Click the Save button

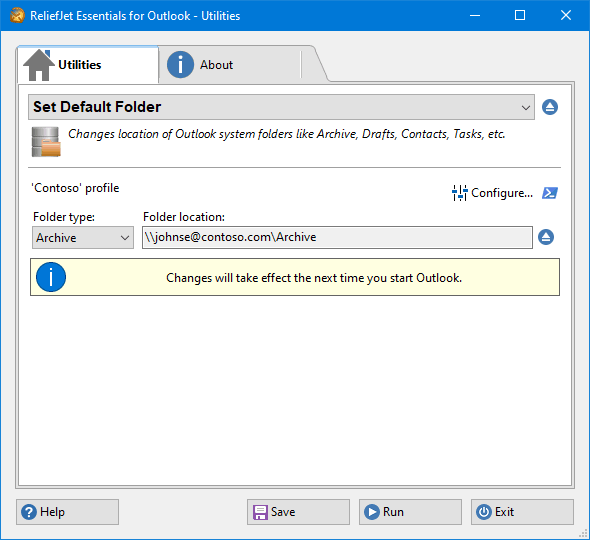pyautogui.click(x=298, y=512)
